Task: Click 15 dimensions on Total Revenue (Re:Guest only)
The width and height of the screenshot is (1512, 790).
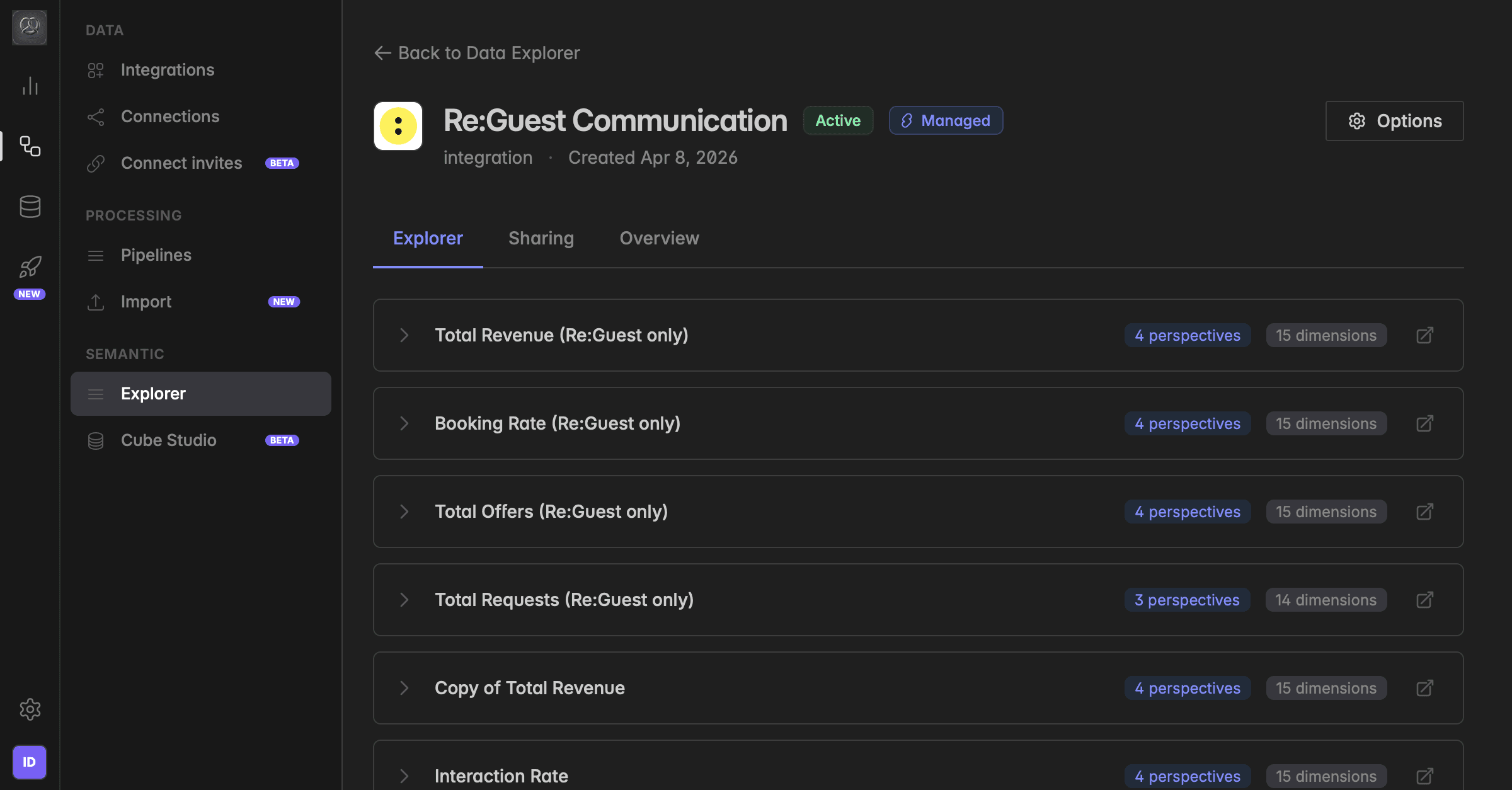Action: pyautogui.click(x=1326, y=335)
